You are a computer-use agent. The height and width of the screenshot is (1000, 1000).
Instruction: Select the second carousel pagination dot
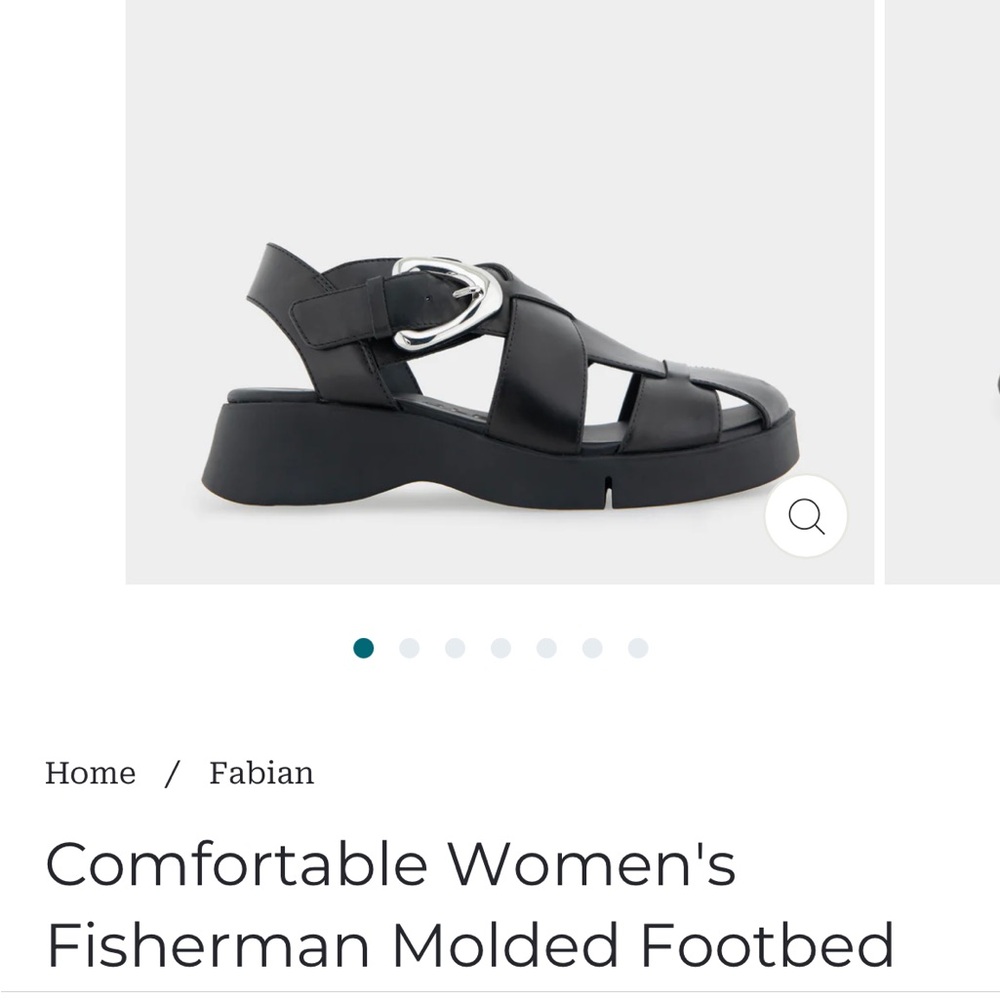coord(410,649)
